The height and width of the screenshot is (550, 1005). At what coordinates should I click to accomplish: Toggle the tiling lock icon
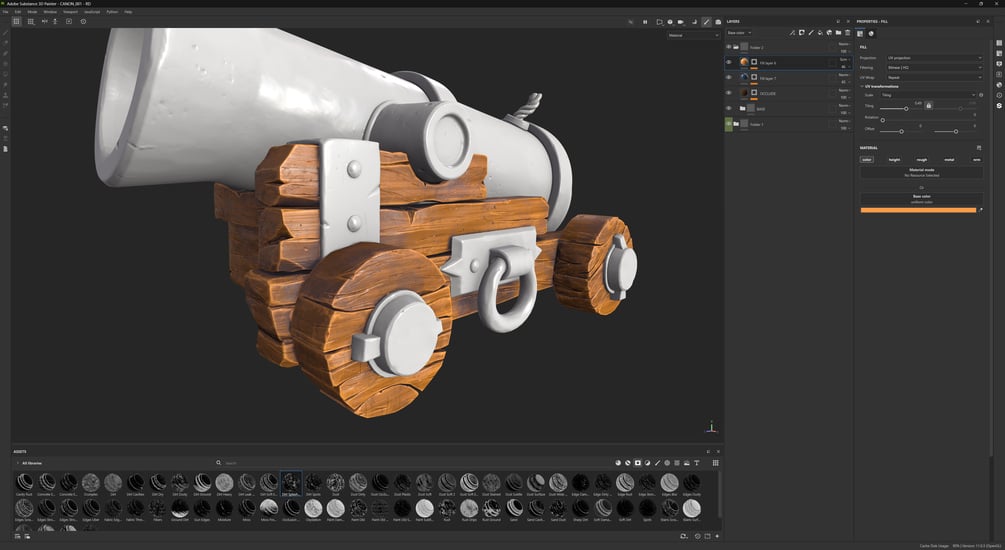tap(928, 106)
